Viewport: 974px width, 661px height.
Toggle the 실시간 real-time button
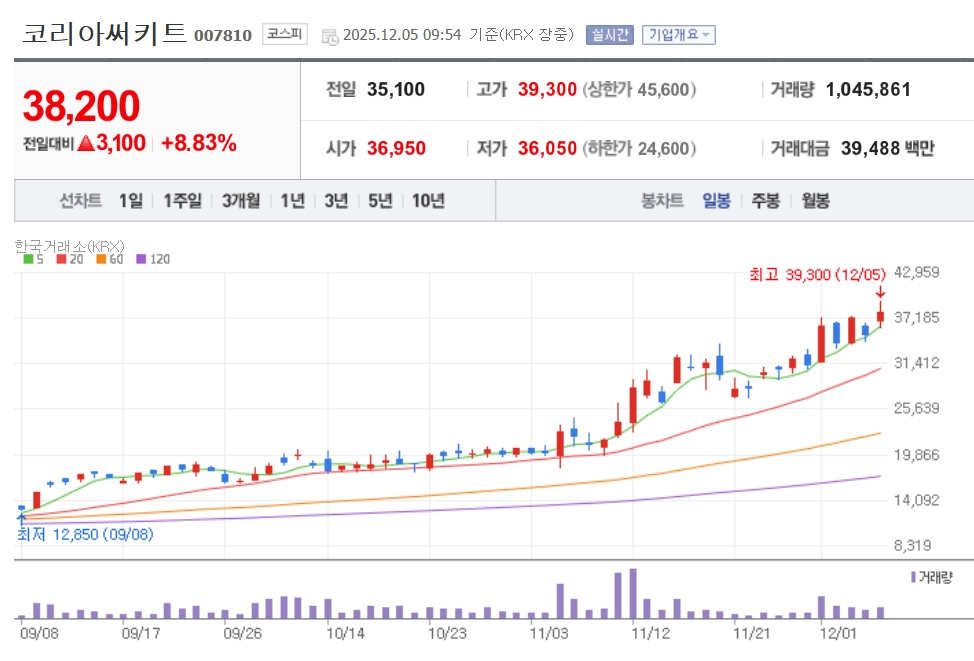[x=609, y=35]
